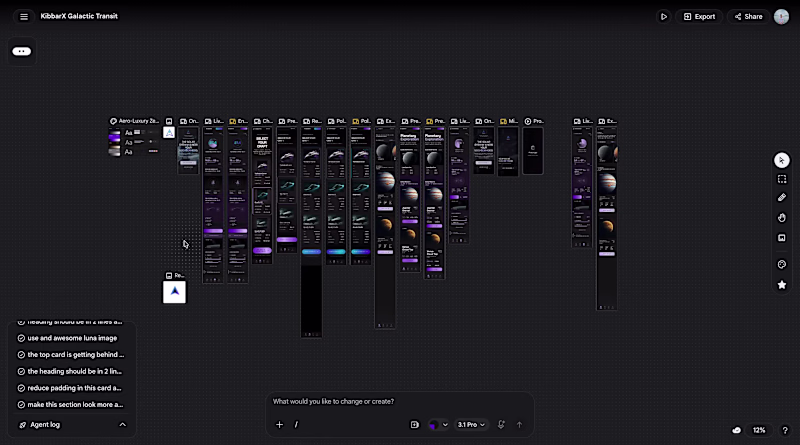This screenshot has height=445, width=800.
Task: Click the KibbarX Galactic Transit project title
Action: pyautogui.click(x=79, y=16)
